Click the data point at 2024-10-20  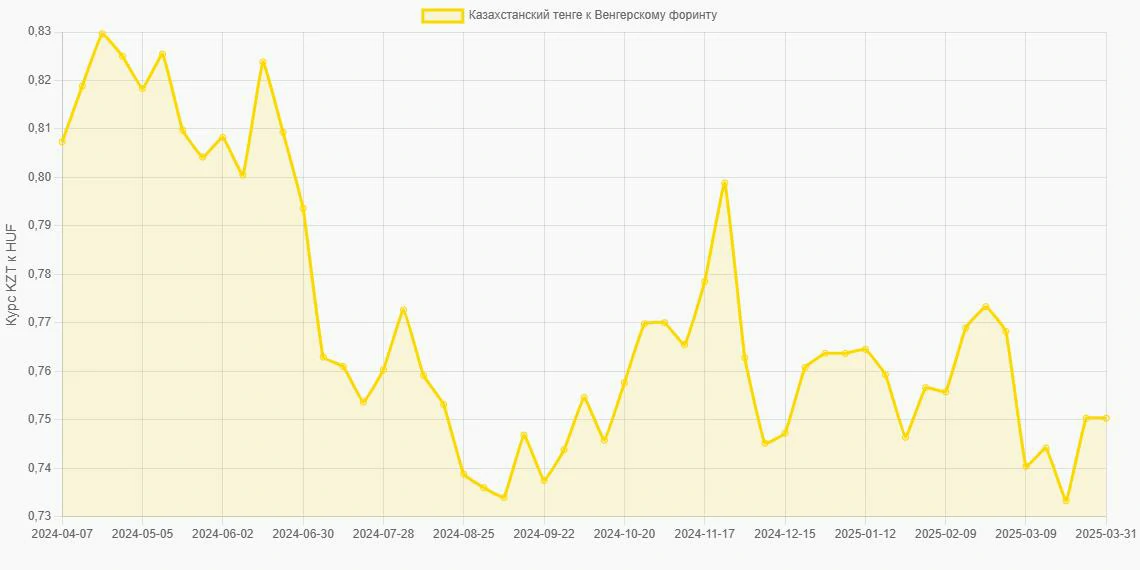pos(624,383)
